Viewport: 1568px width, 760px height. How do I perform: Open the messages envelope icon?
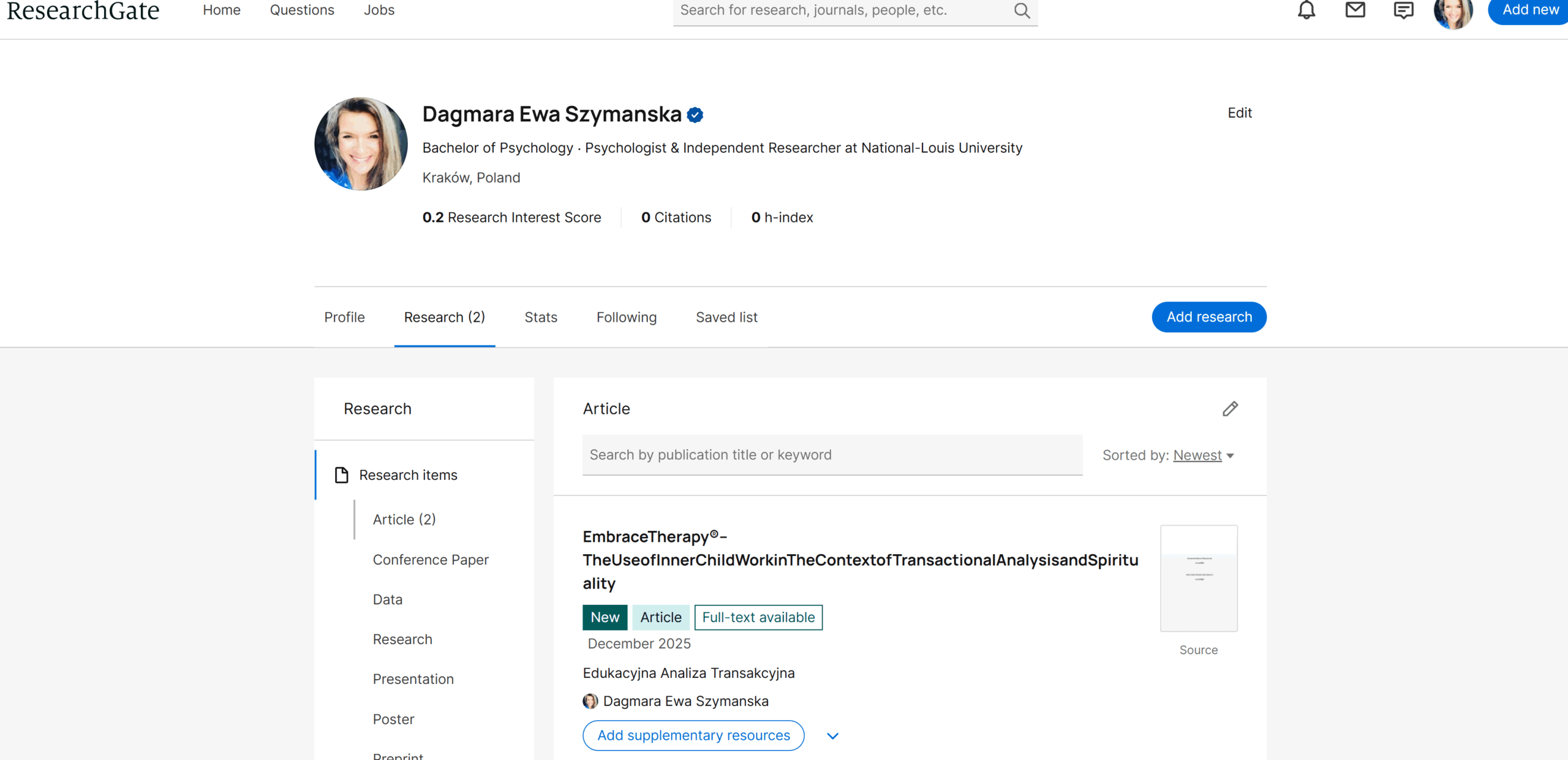(1355, 10)
